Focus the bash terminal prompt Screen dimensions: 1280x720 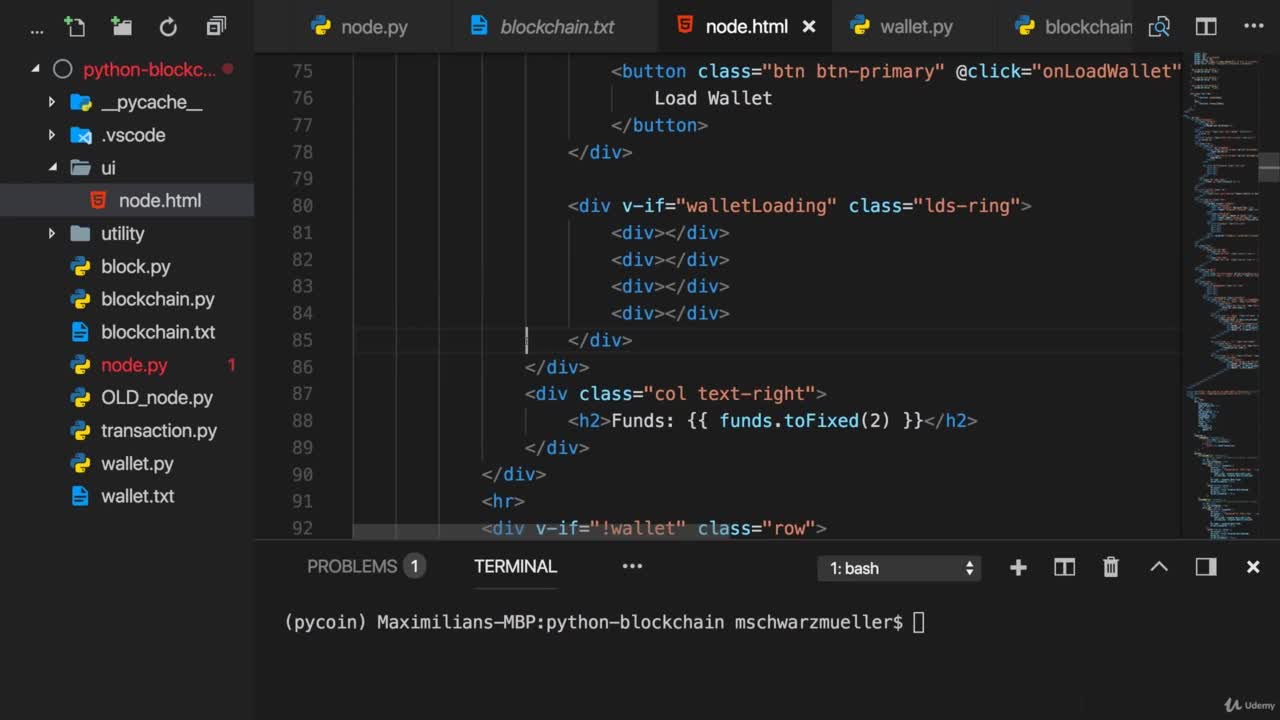(919, 622)
